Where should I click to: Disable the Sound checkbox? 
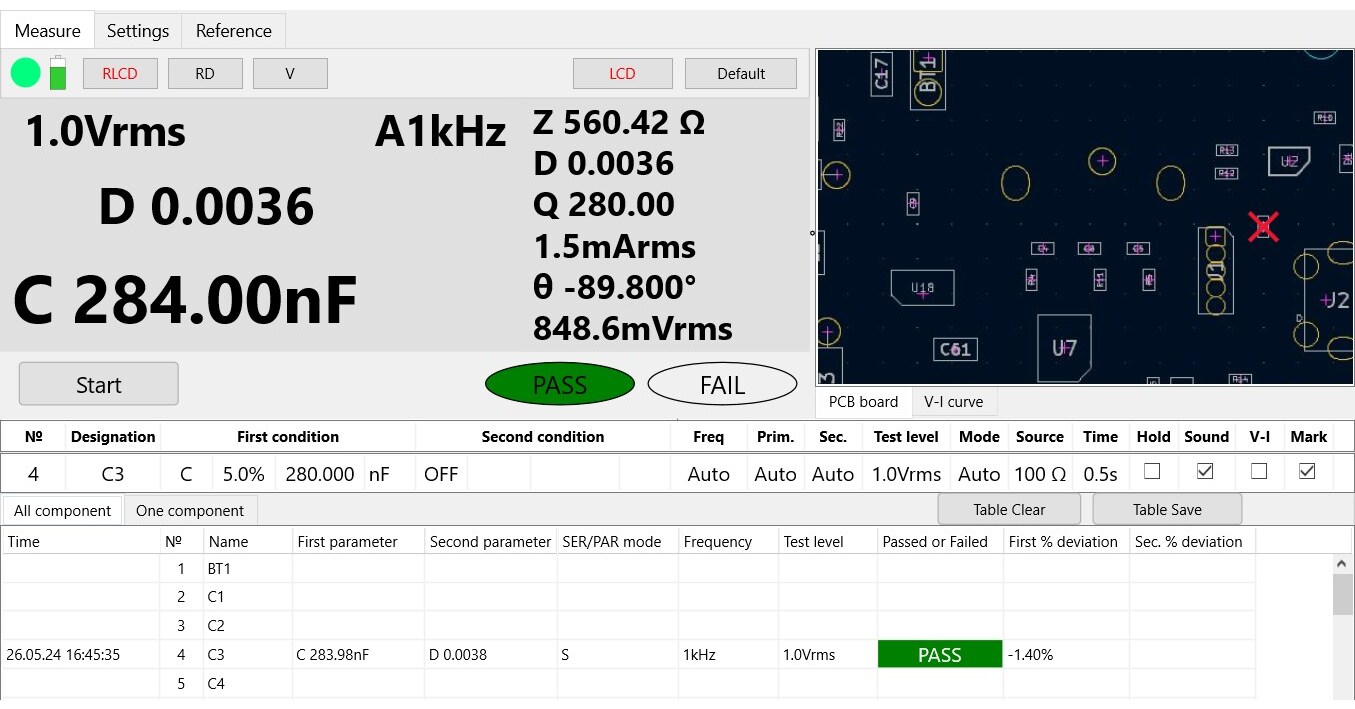[1205, 471]
